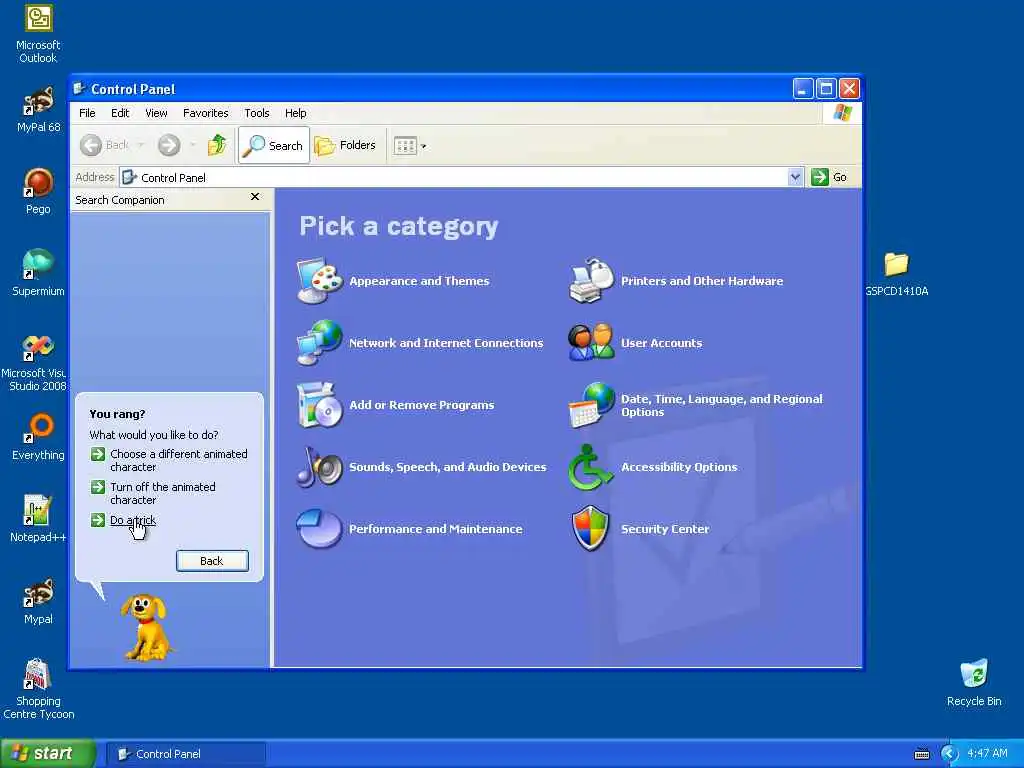This screenshot has height=768, width=1024.
Task: Click the Back button in Search Companion
Action: pos(212,561)
